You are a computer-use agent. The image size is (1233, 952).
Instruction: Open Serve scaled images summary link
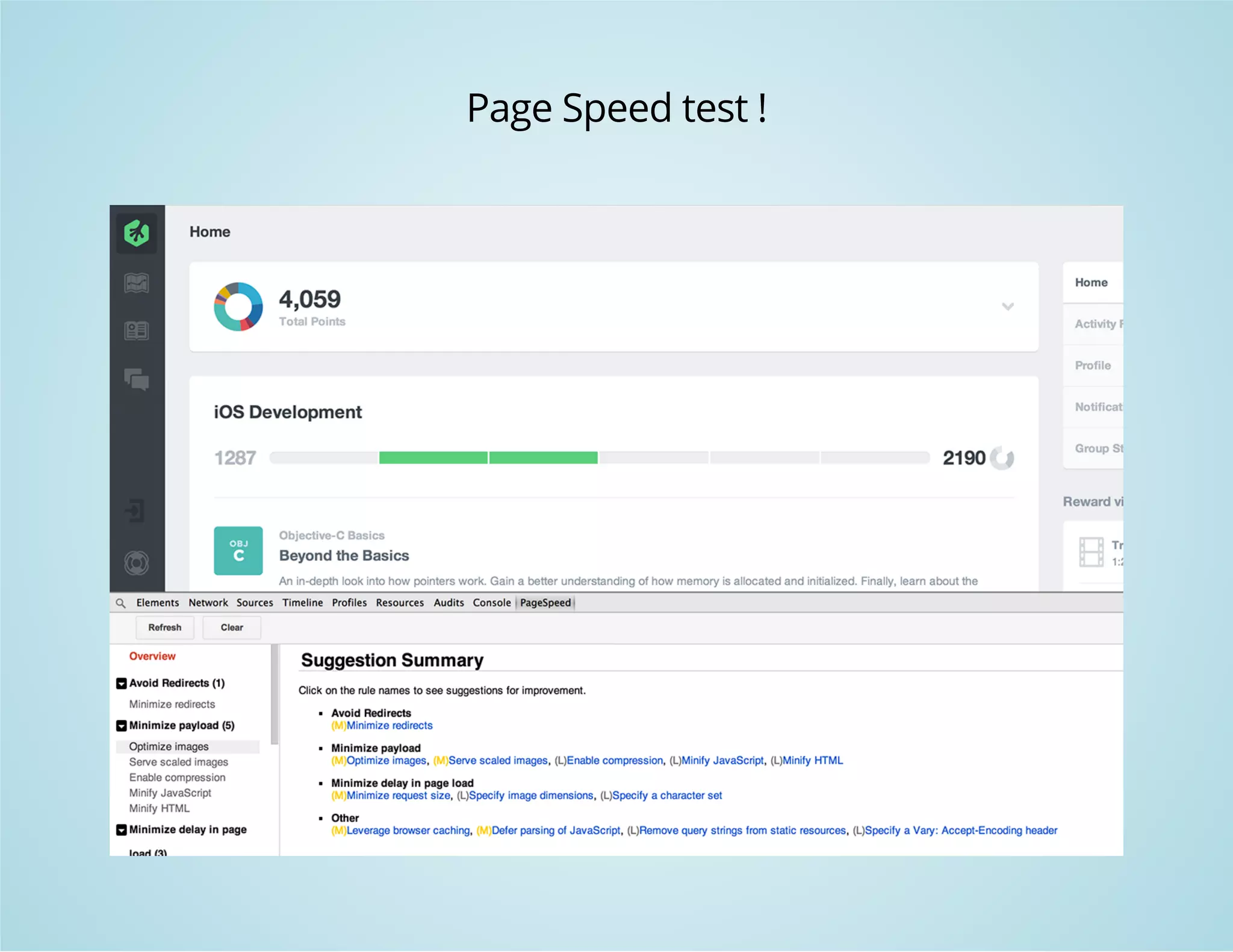coord(498,761)
